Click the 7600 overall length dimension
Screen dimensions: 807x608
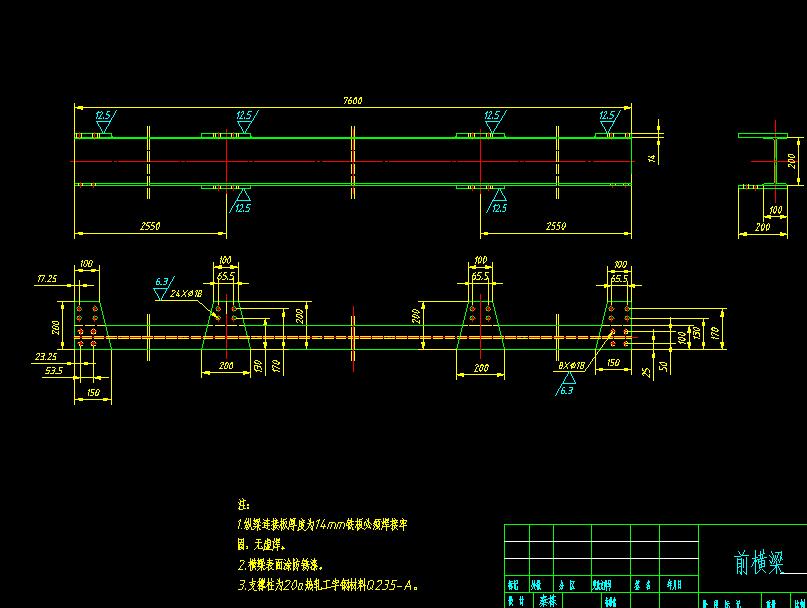[353, 100]
